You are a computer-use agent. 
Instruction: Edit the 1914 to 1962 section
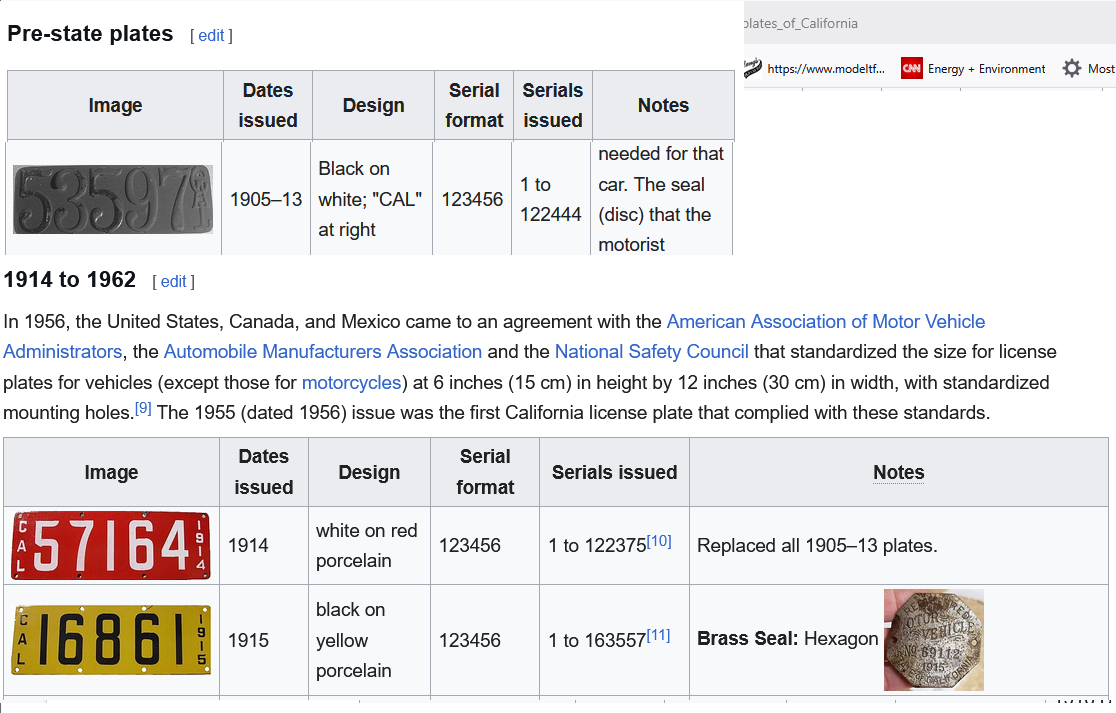[x=173, y=282]
